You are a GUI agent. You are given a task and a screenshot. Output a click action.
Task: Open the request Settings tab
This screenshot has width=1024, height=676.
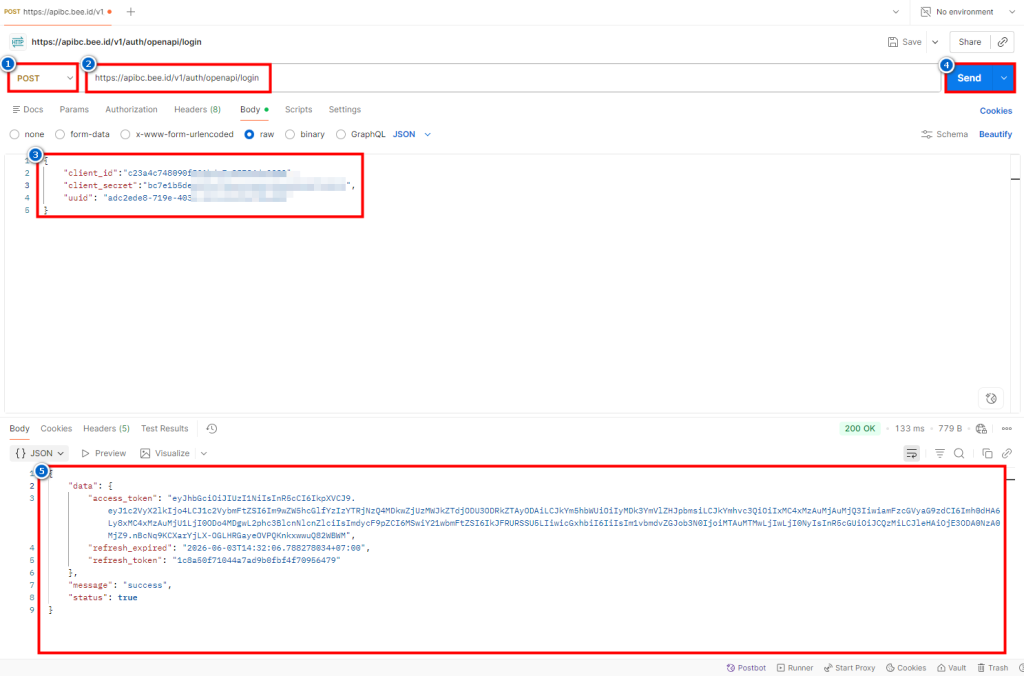[x=345, y=110]
